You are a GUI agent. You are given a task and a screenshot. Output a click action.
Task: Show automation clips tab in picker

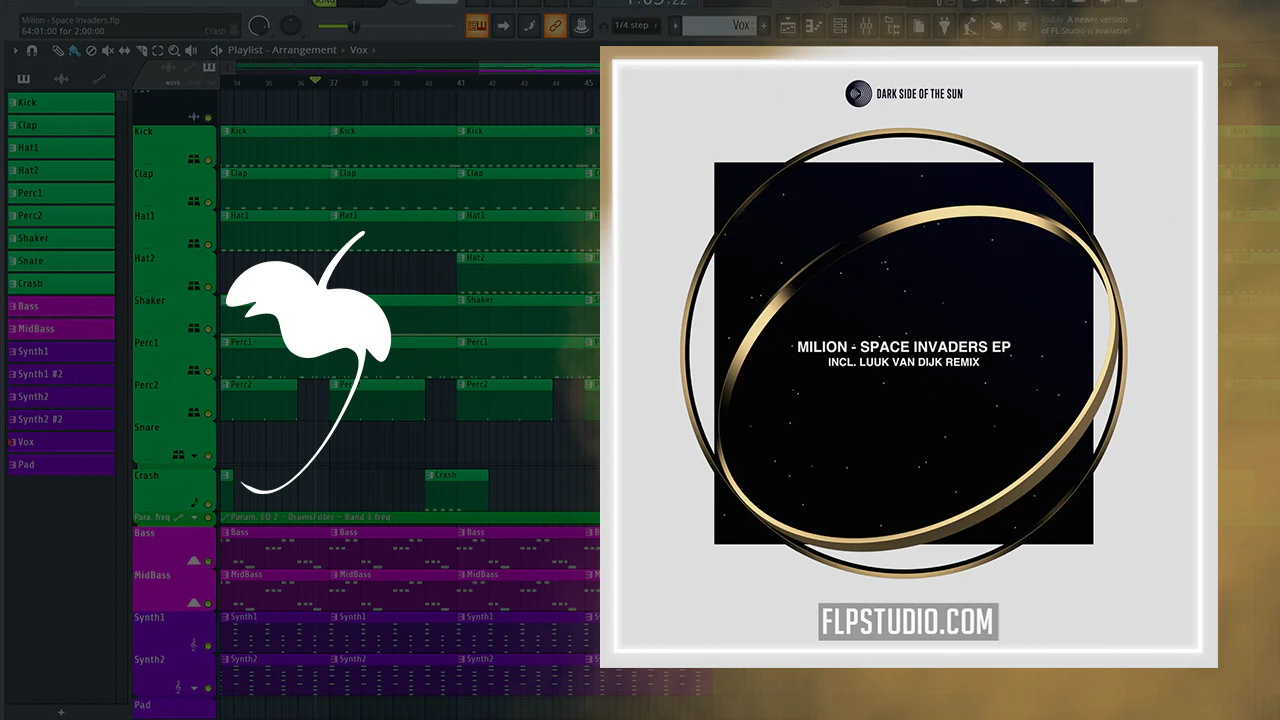[x=99, y=79]
